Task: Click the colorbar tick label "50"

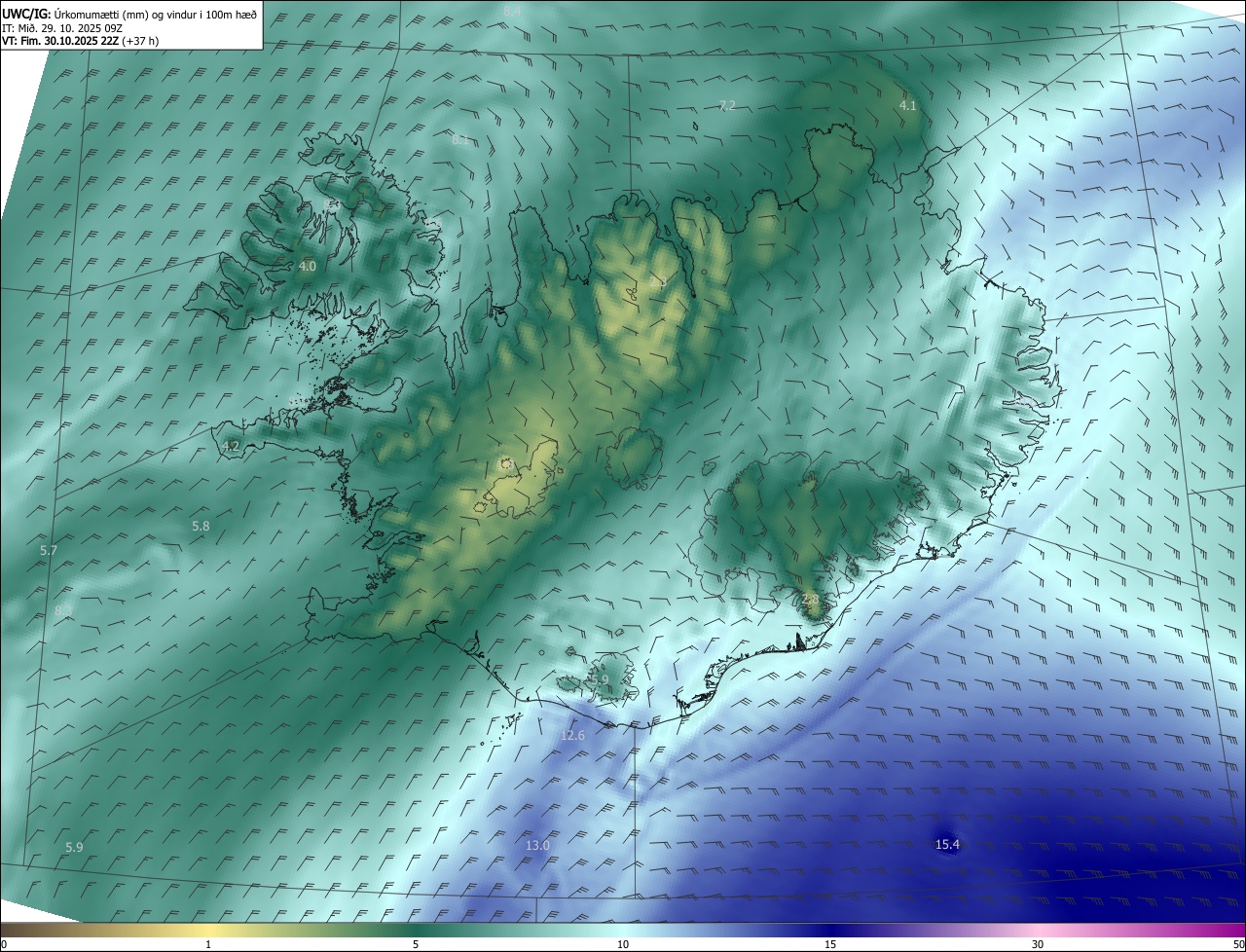Action: tap(1238, 944)
